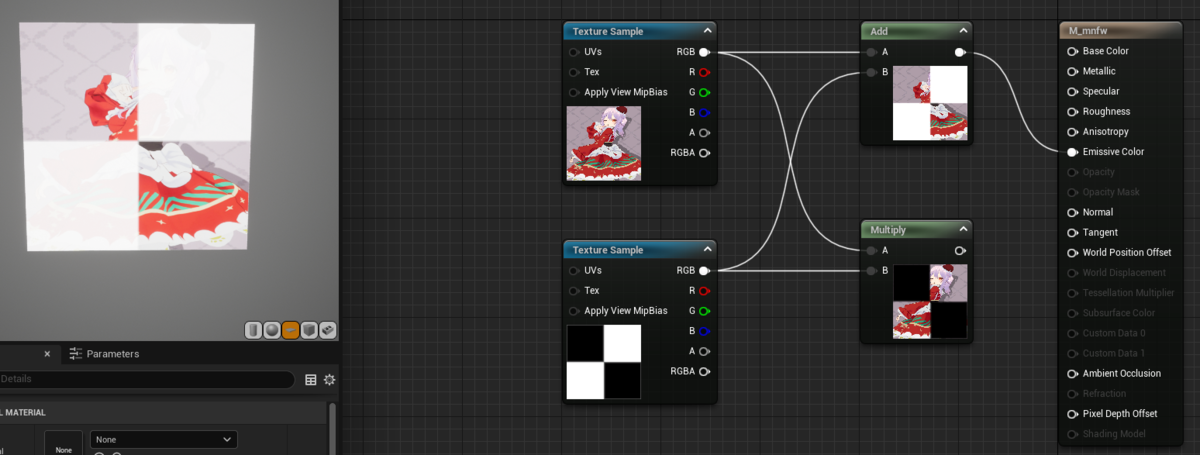Click UVs input pin of checkerboard Texture Sample
Viewport: 1200px width, 455px height.
(x=574, y=271)
